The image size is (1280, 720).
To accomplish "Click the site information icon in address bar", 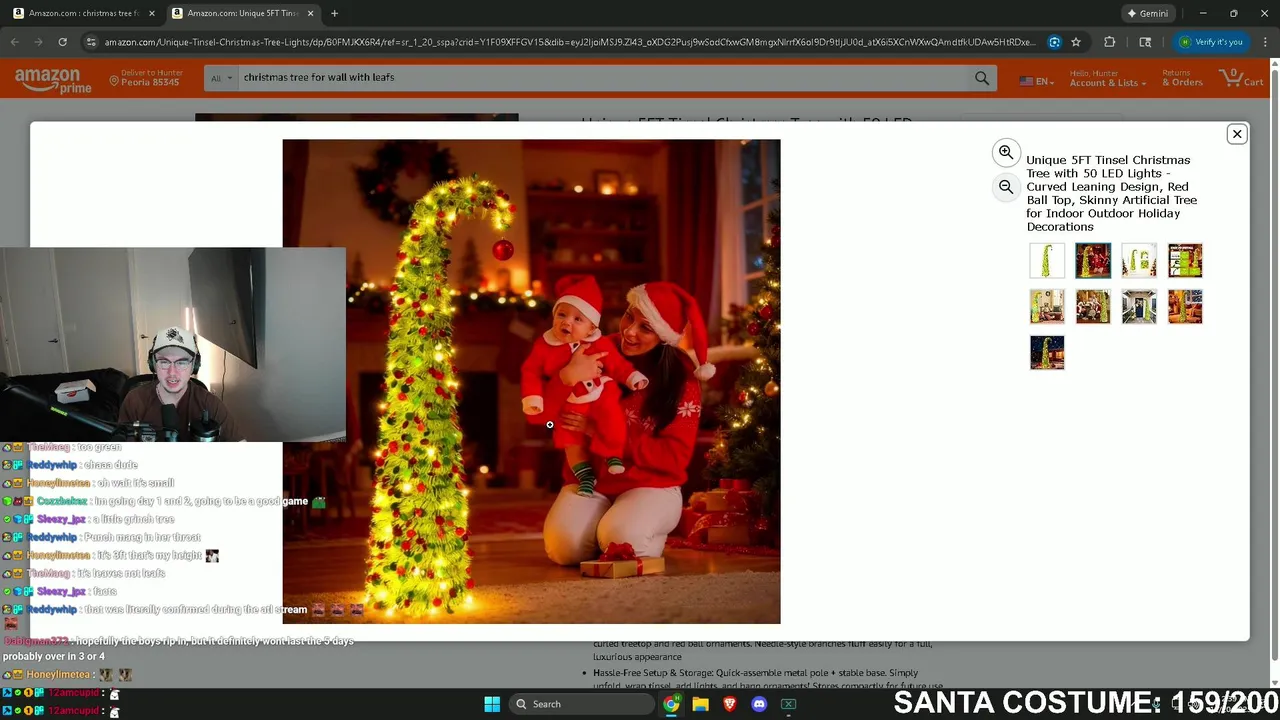I will (x=91, y=42).
